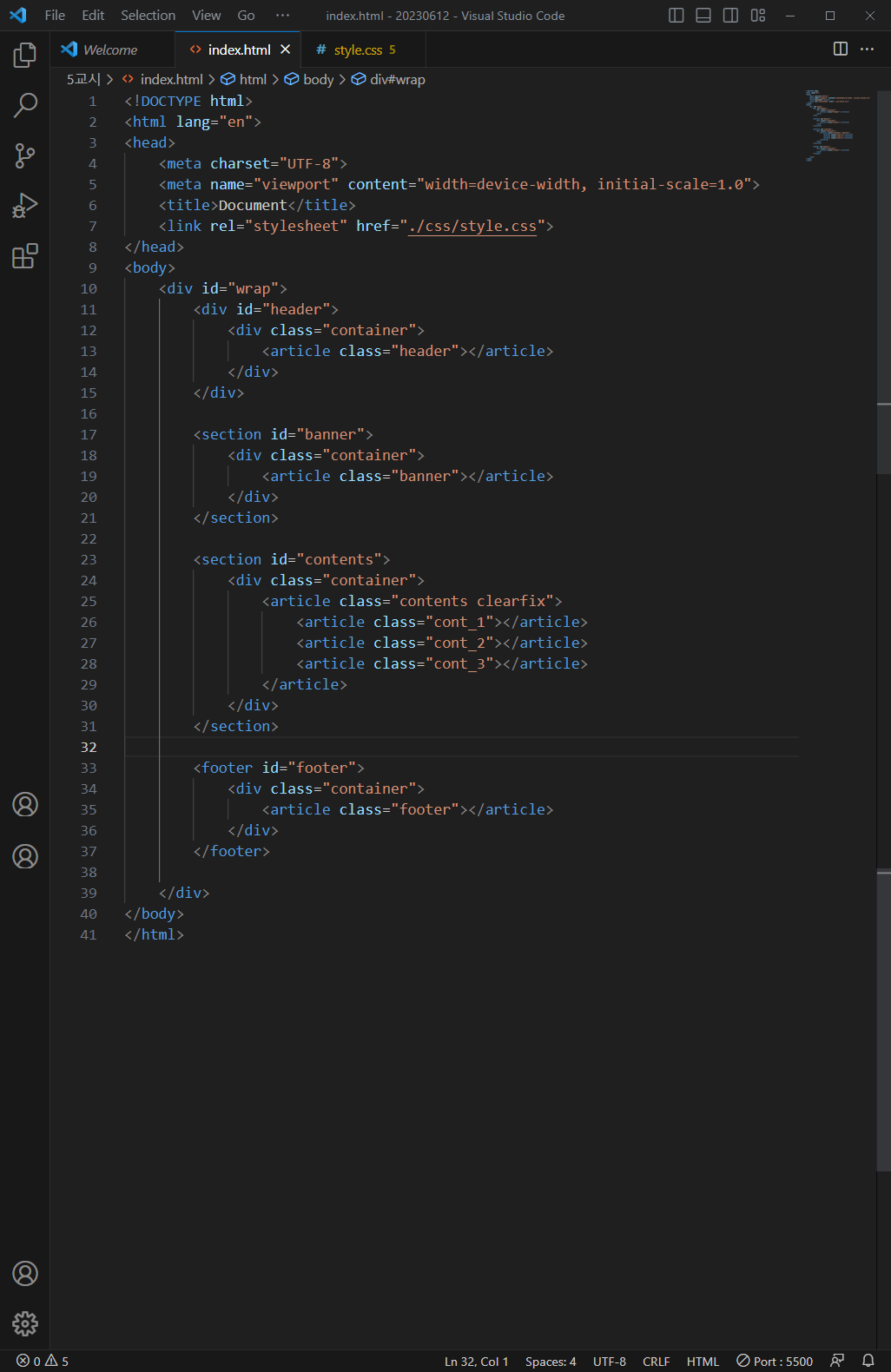891x1372 pixels.
Task: Open the Search view
Action: pyautogui.click(x=25, y=106)
